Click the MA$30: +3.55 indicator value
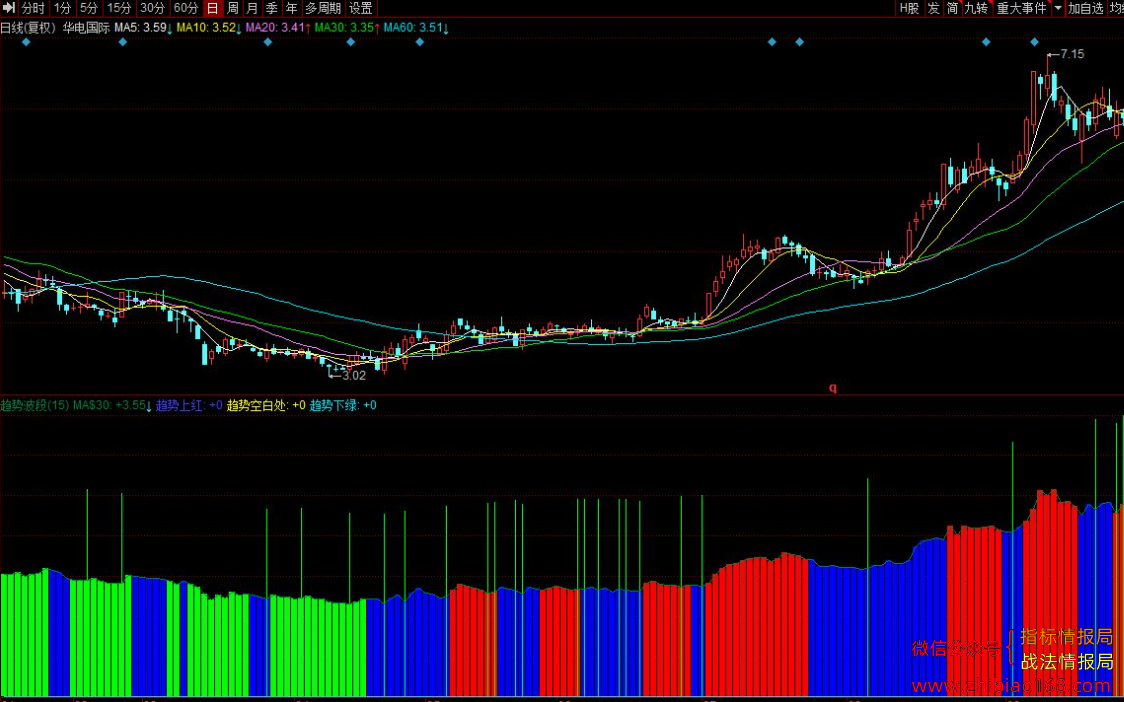Screen dimensions: 1124x702 pyautogui.click(x=113, y=405)
